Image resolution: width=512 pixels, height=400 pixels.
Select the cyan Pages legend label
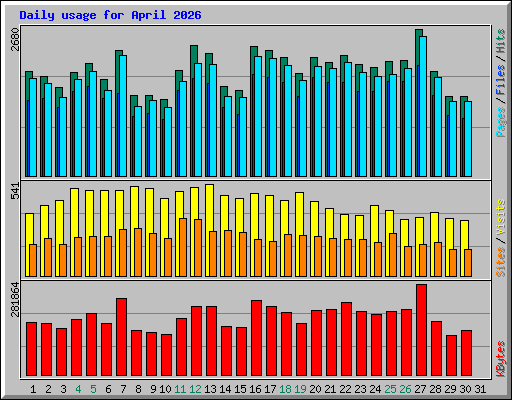click(501, 122)
